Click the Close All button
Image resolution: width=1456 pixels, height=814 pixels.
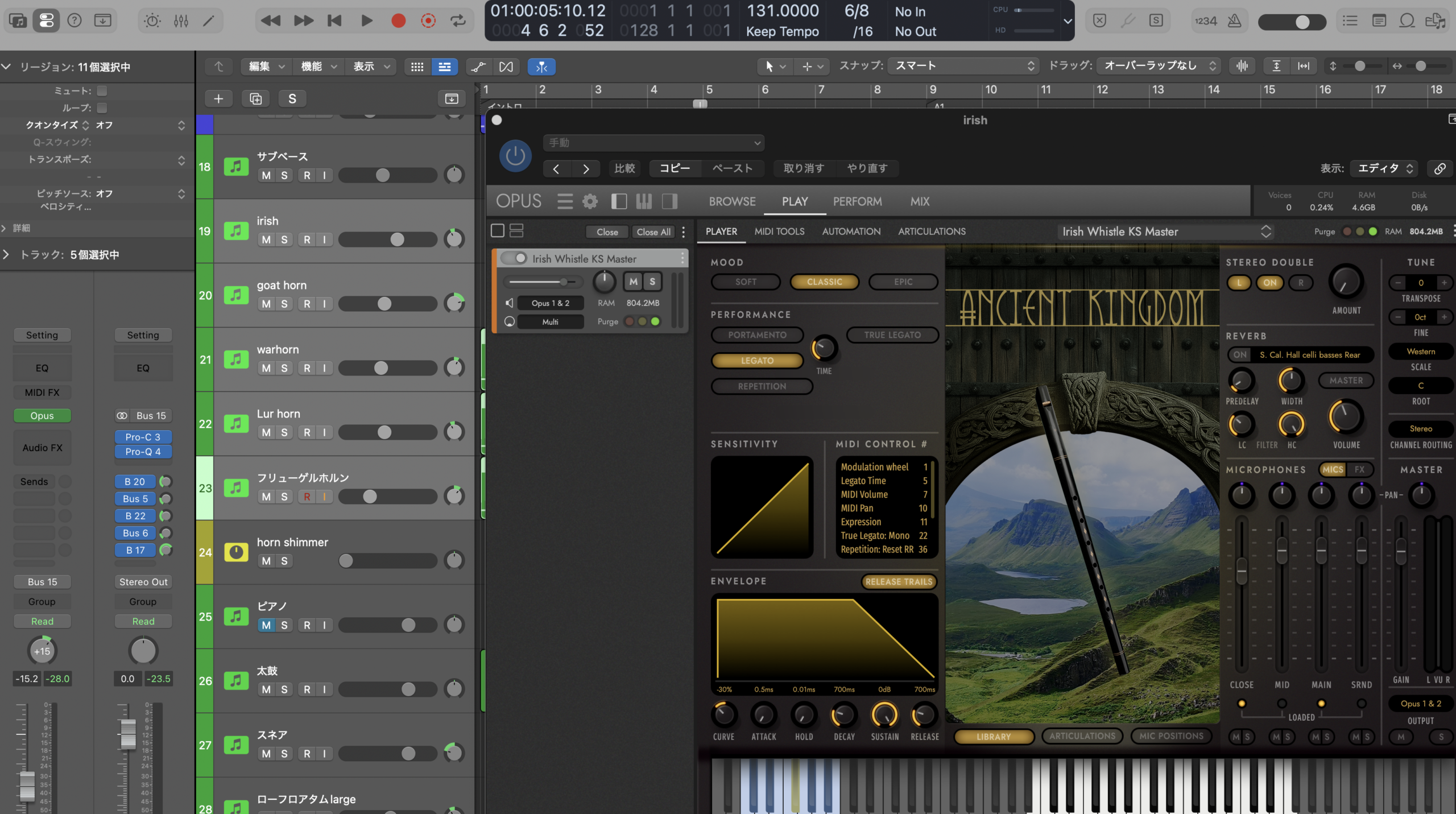click(x=653, y=232)
